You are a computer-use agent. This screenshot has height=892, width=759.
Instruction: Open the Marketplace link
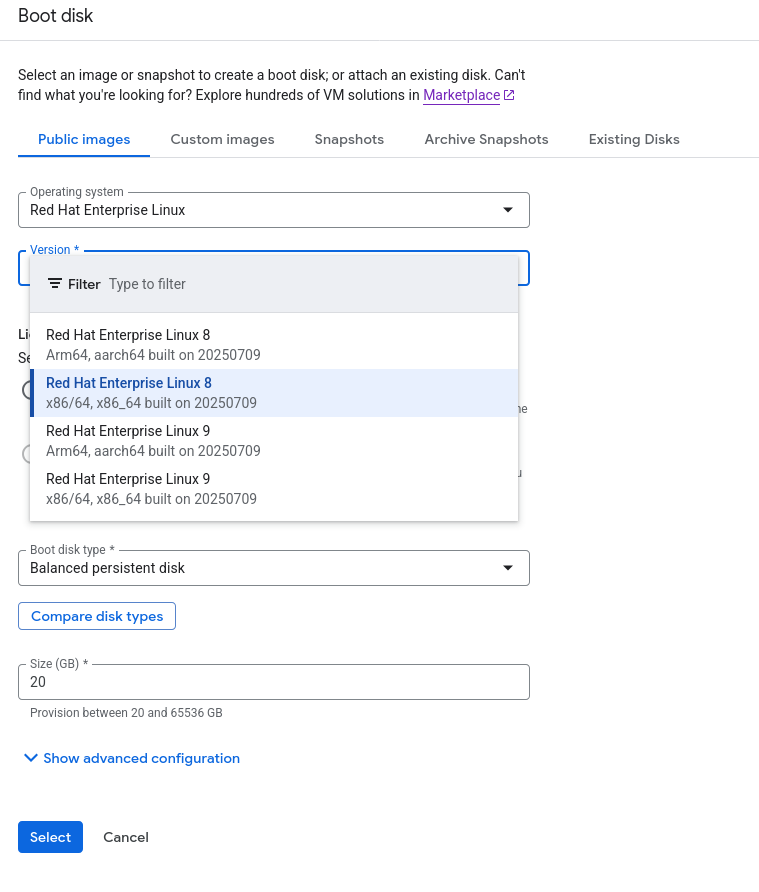click(461, 96)
